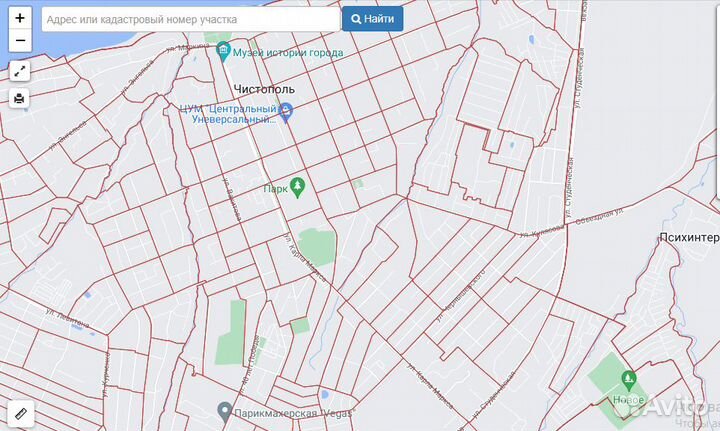The image size is (720, 431).
Task: Click the Парк text label
Action: [276, 189]
